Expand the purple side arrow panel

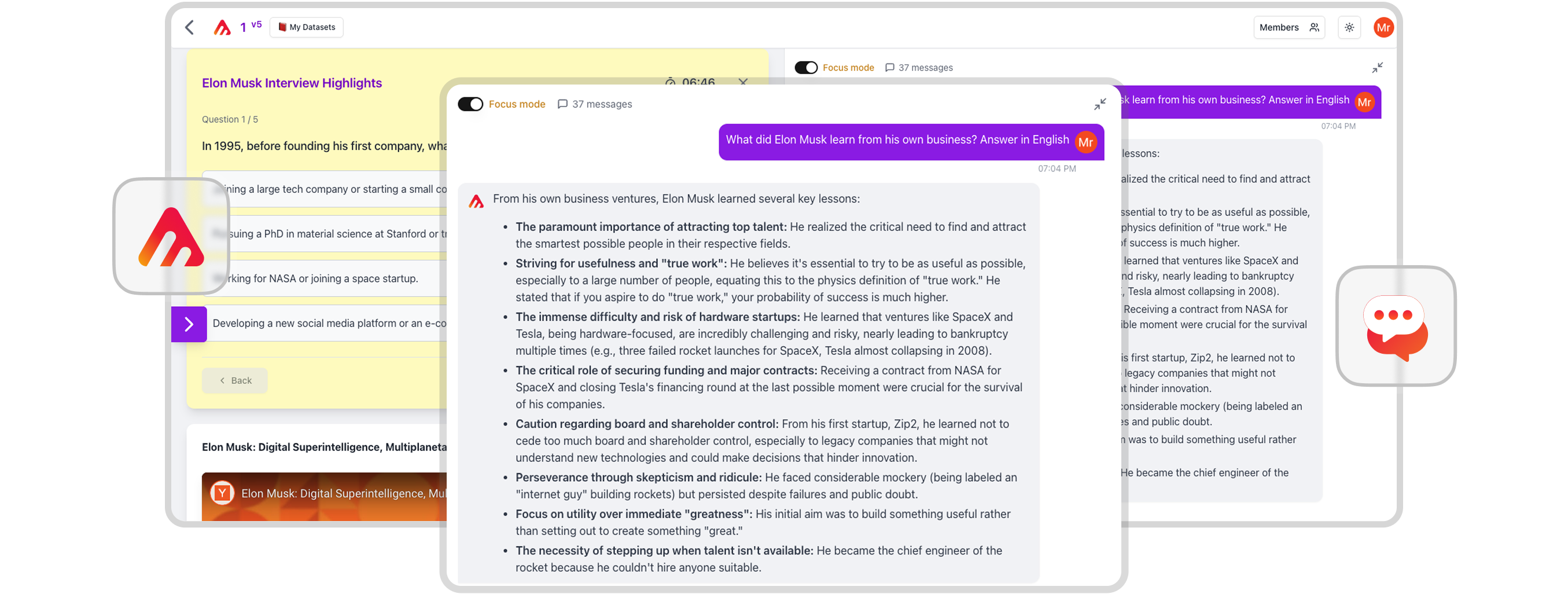click(189, 324)
